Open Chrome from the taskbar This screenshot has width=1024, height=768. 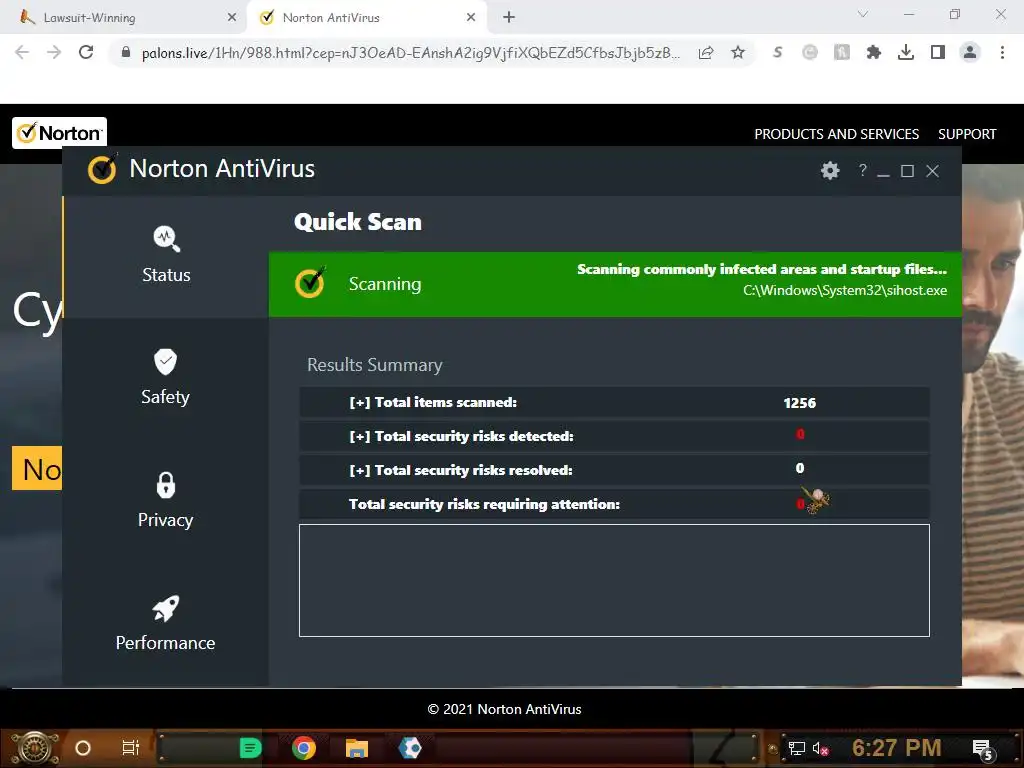(304, 748)
